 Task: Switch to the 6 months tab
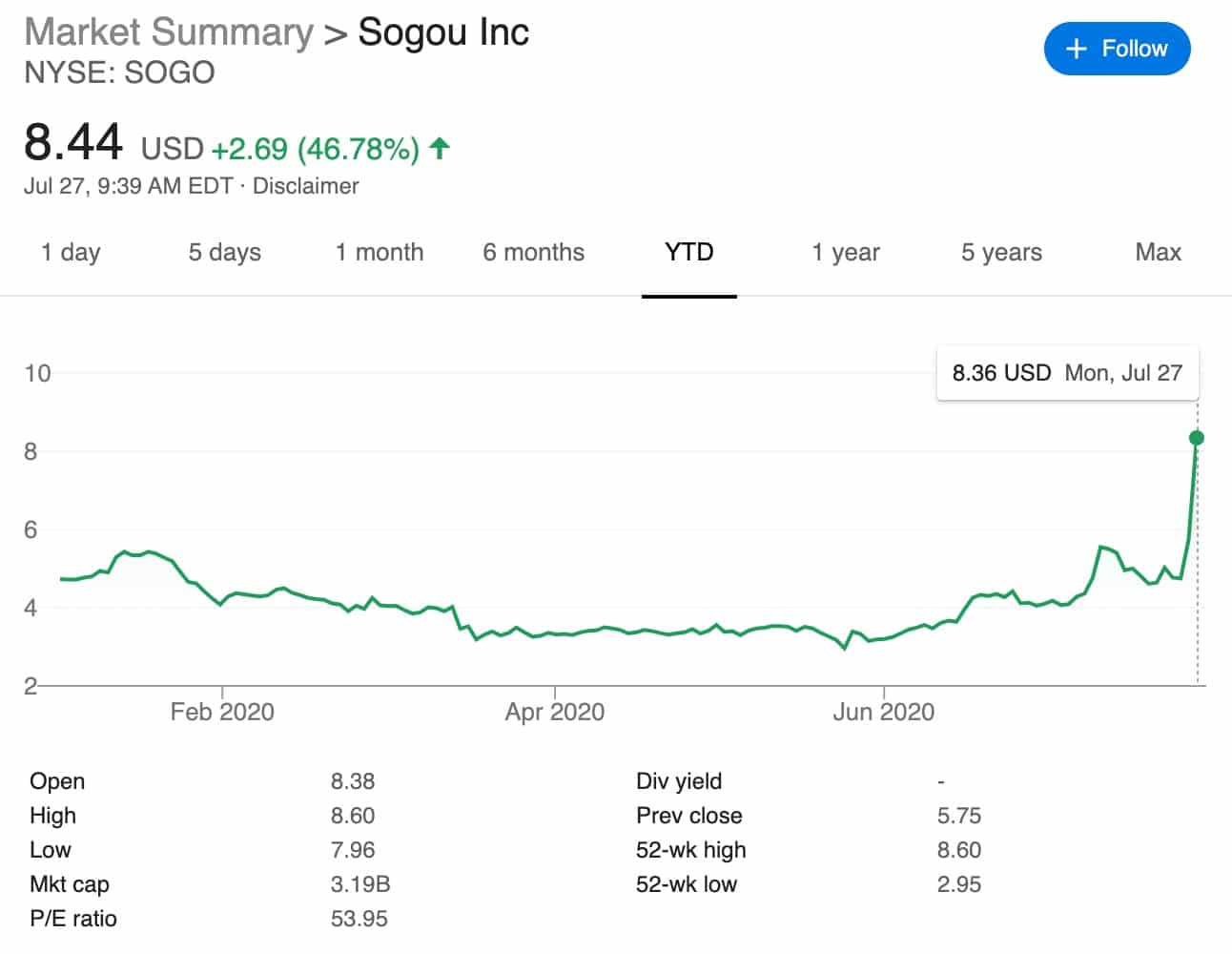(x=533, y=253)
